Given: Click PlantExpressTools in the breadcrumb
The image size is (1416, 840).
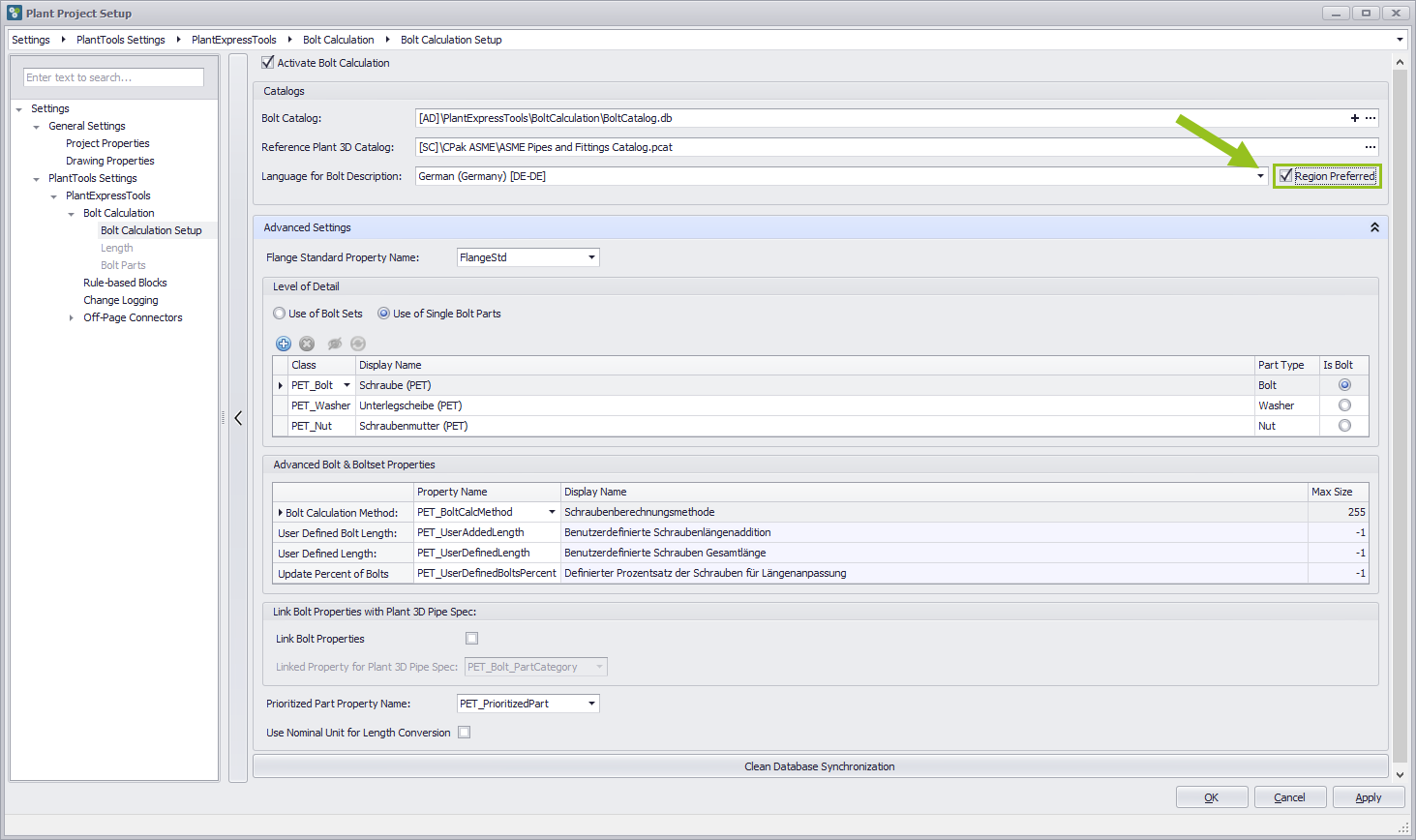Looking at the screenshot, I should point(234,40).
